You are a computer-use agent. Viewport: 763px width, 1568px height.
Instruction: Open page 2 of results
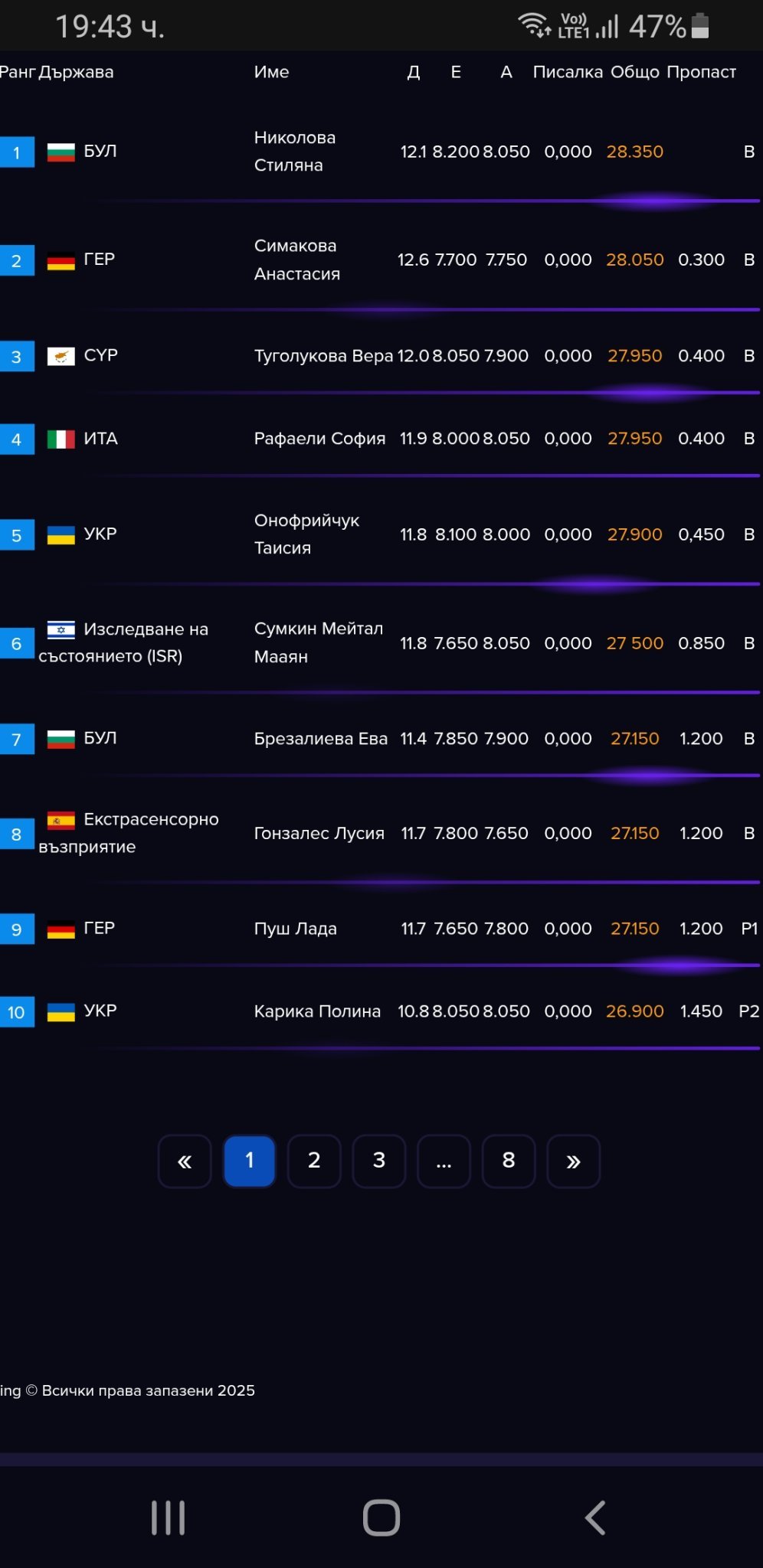click(x=314, y=1161)
